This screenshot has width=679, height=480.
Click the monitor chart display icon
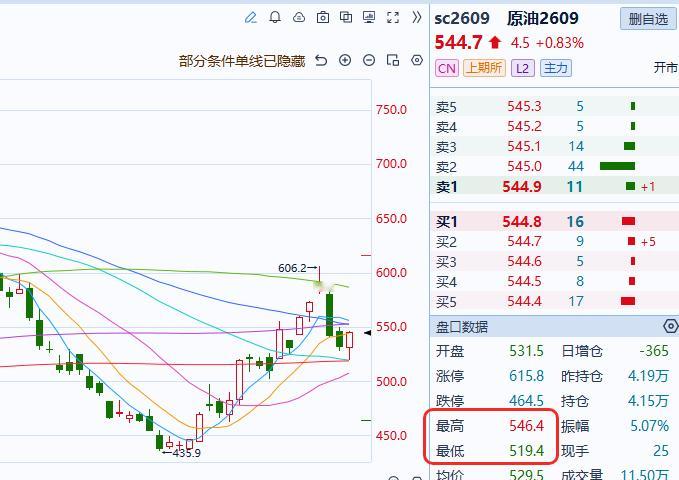[369, 17]
